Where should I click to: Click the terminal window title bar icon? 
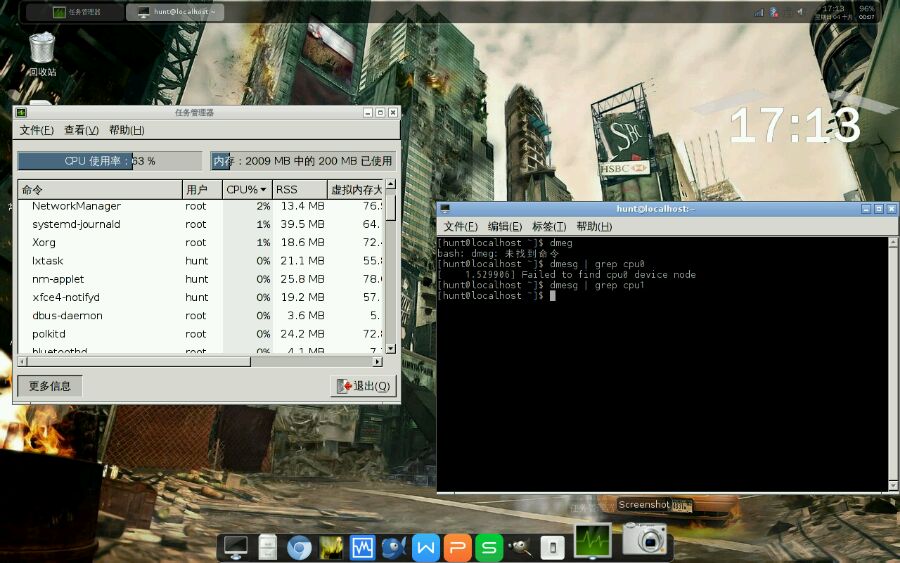(445, 209)
